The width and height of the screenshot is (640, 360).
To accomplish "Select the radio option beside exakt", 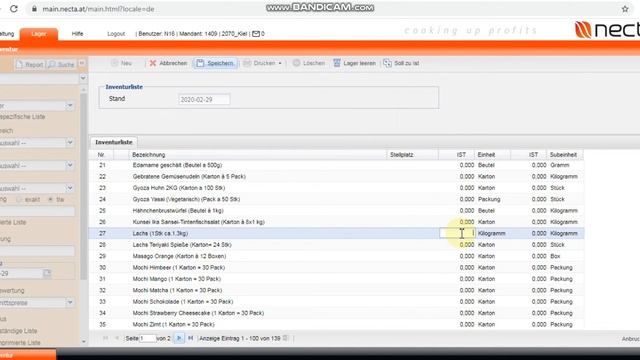I will pyautogui.click(x=51, y=200).
